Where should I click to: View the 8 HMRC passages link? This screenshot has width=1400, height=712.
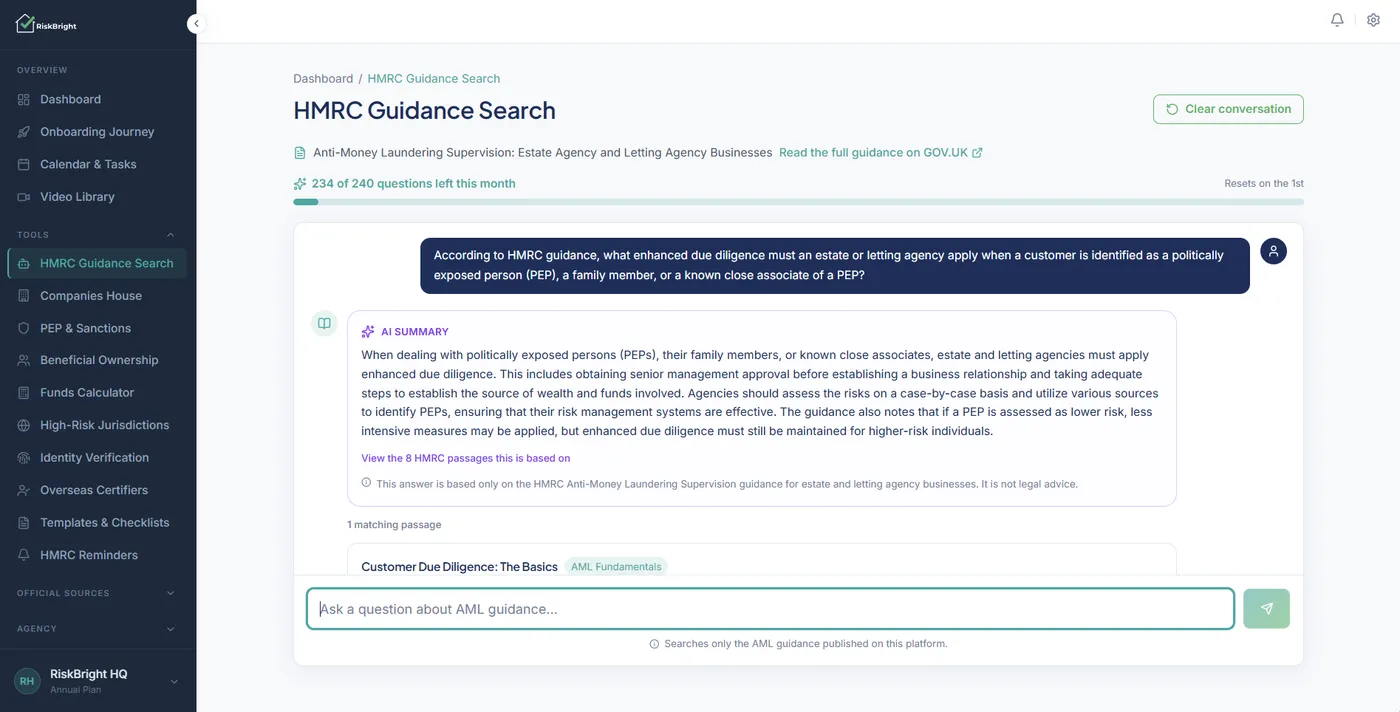(x=466, y=458)
